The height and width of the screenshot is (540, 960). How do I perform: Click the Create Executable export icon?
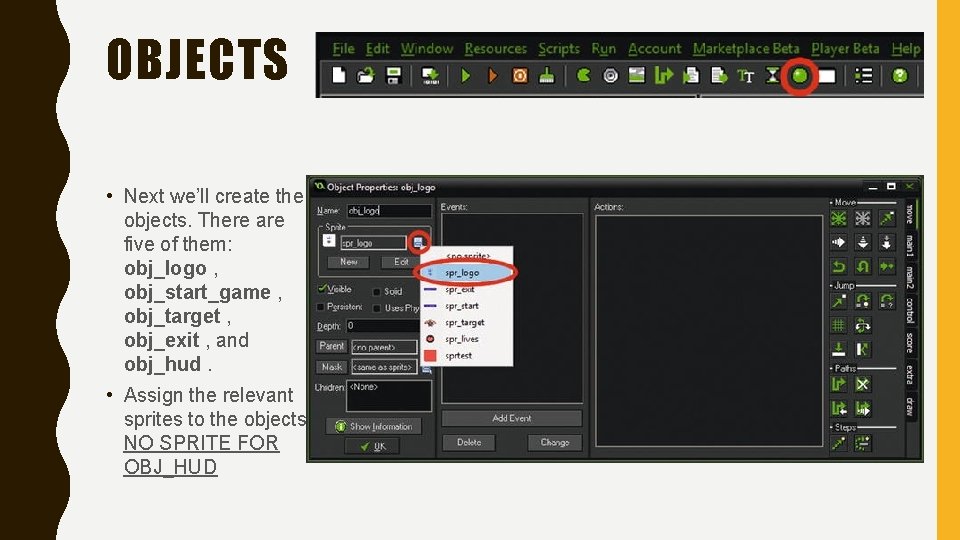(x=430, y=75)
